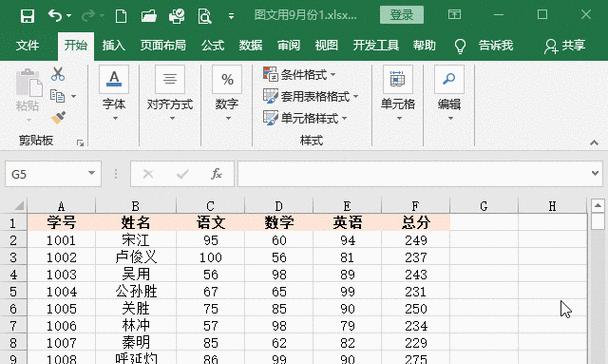Select column C header
Image resolution: width=608 pixels, height=364 pixels.
[210, 206]
